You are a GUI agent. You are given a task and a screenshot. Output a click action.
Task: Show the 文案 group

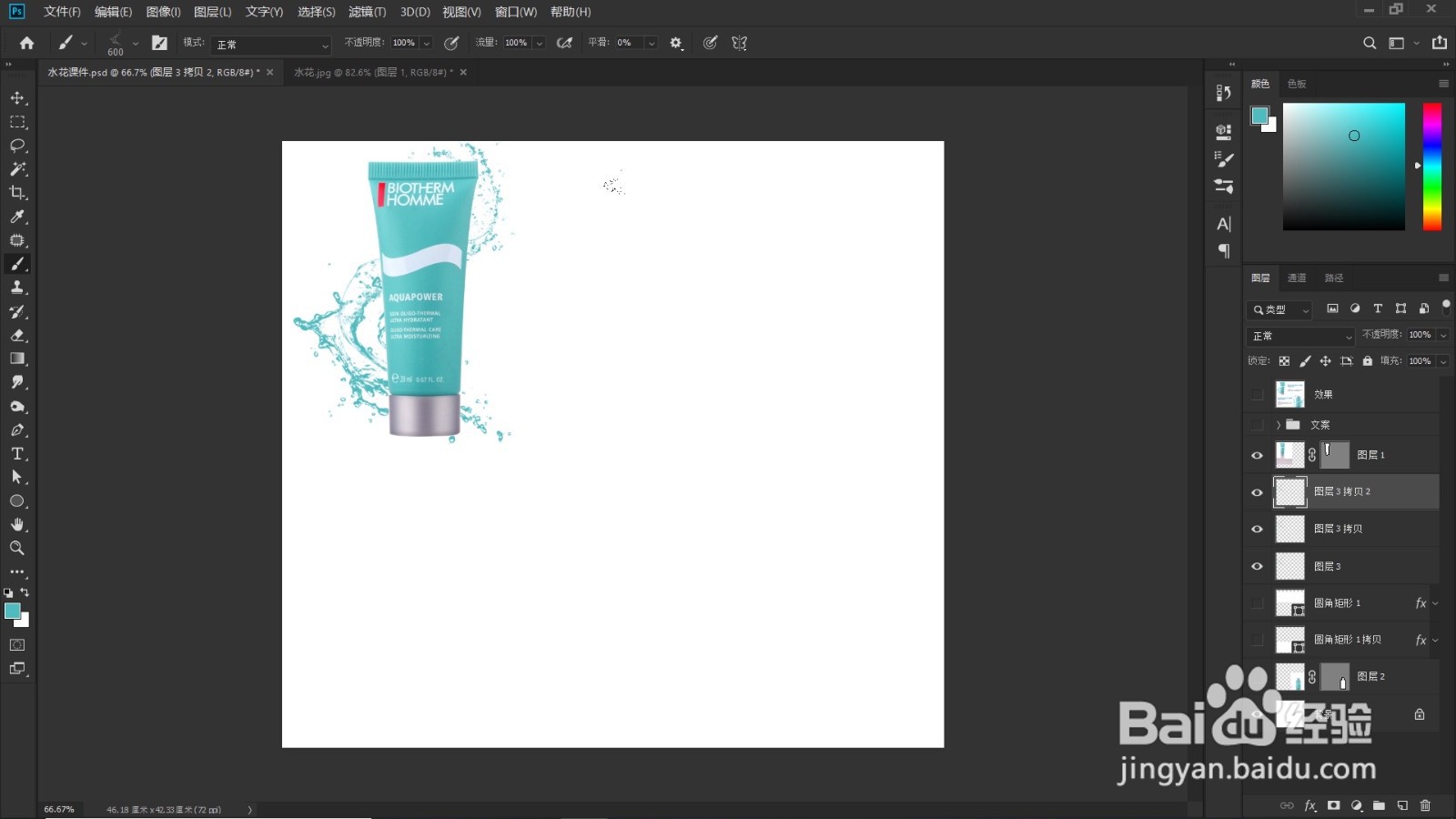click(1258, 425)
